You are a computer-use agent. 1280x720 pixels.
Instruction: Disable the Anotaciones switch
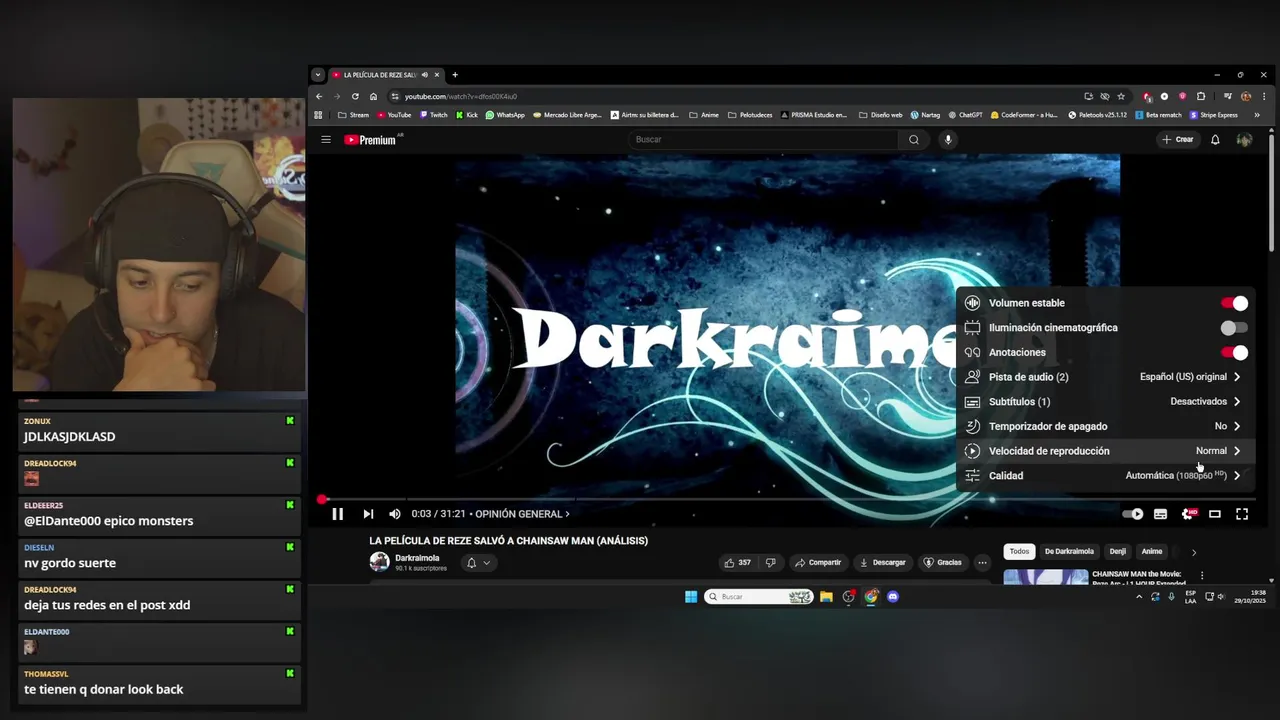point(1234,352)
